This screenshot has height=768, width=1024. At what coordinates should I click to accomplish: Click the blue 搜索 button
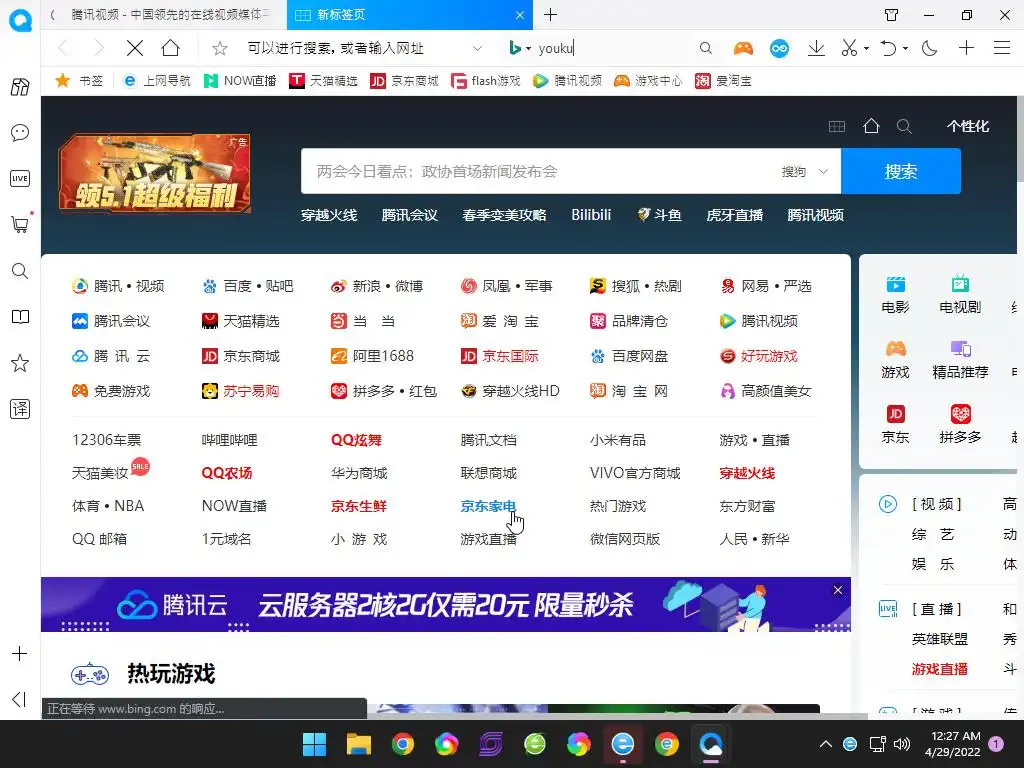click(901, 171)
